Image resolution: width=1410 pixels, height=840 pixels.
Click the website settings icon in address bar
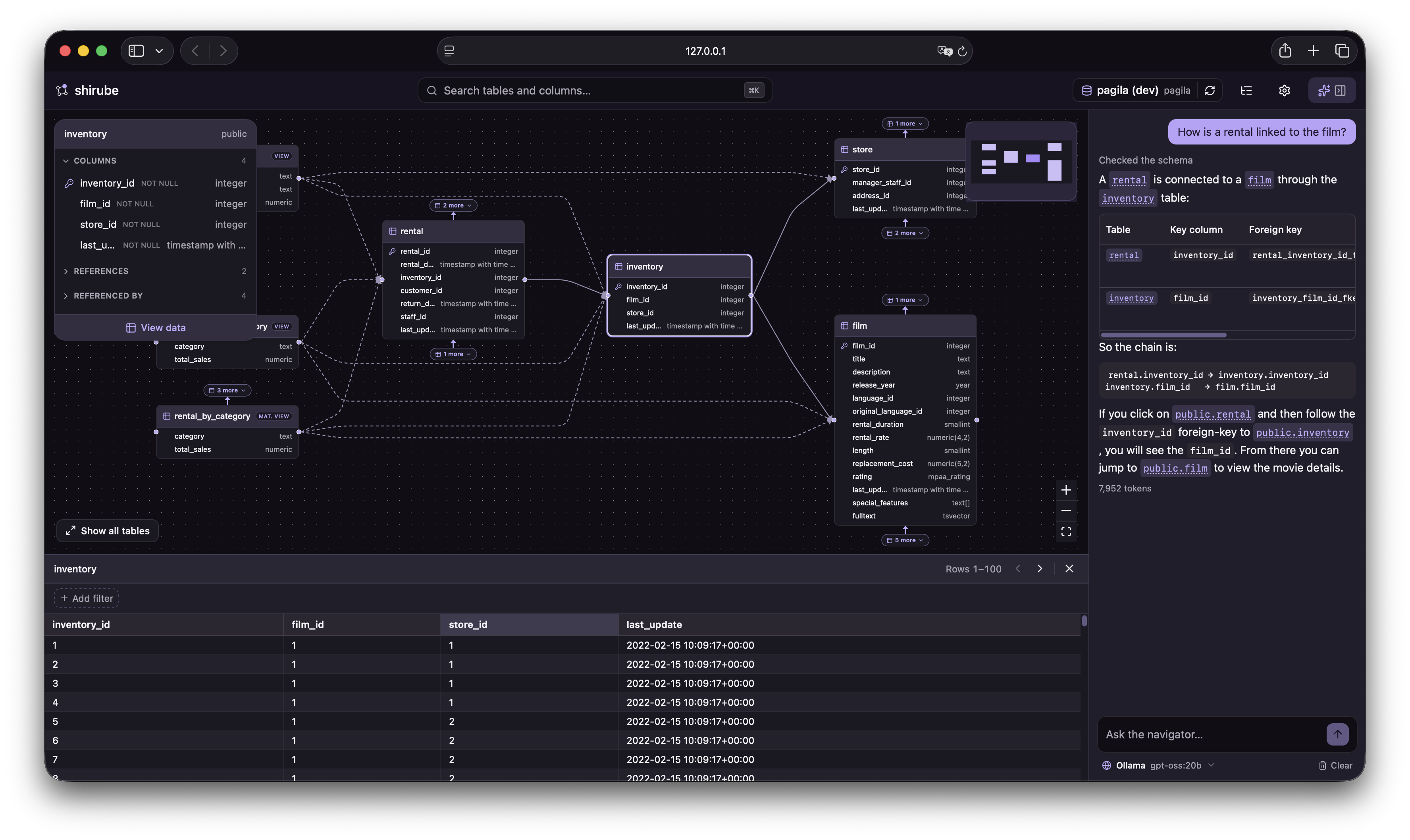449,51
